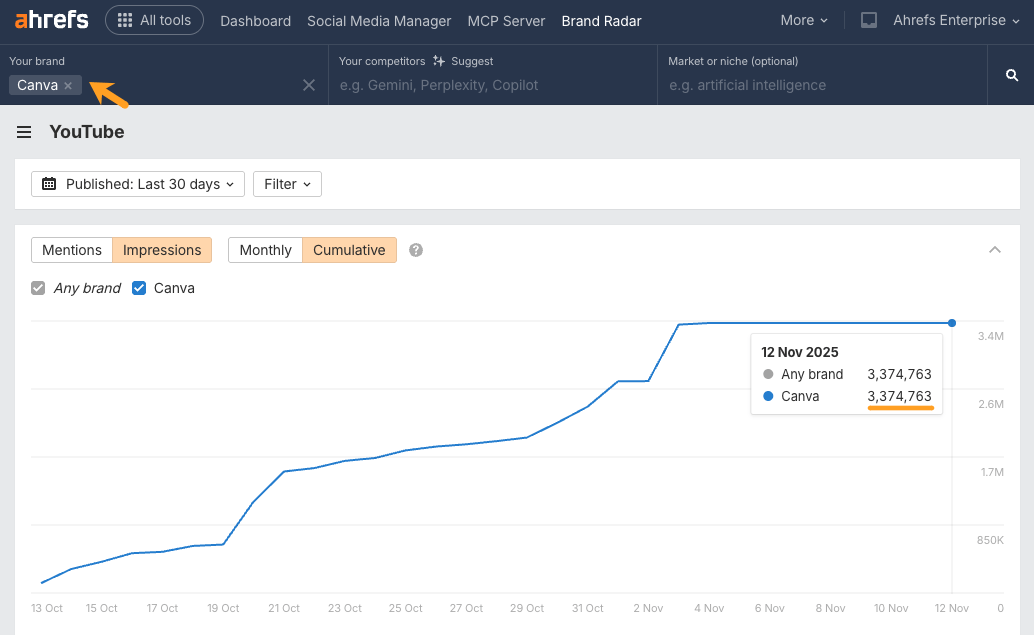The image size is (1034, 635).
Task: Open the MCP Server page
Action: (506, 20)
